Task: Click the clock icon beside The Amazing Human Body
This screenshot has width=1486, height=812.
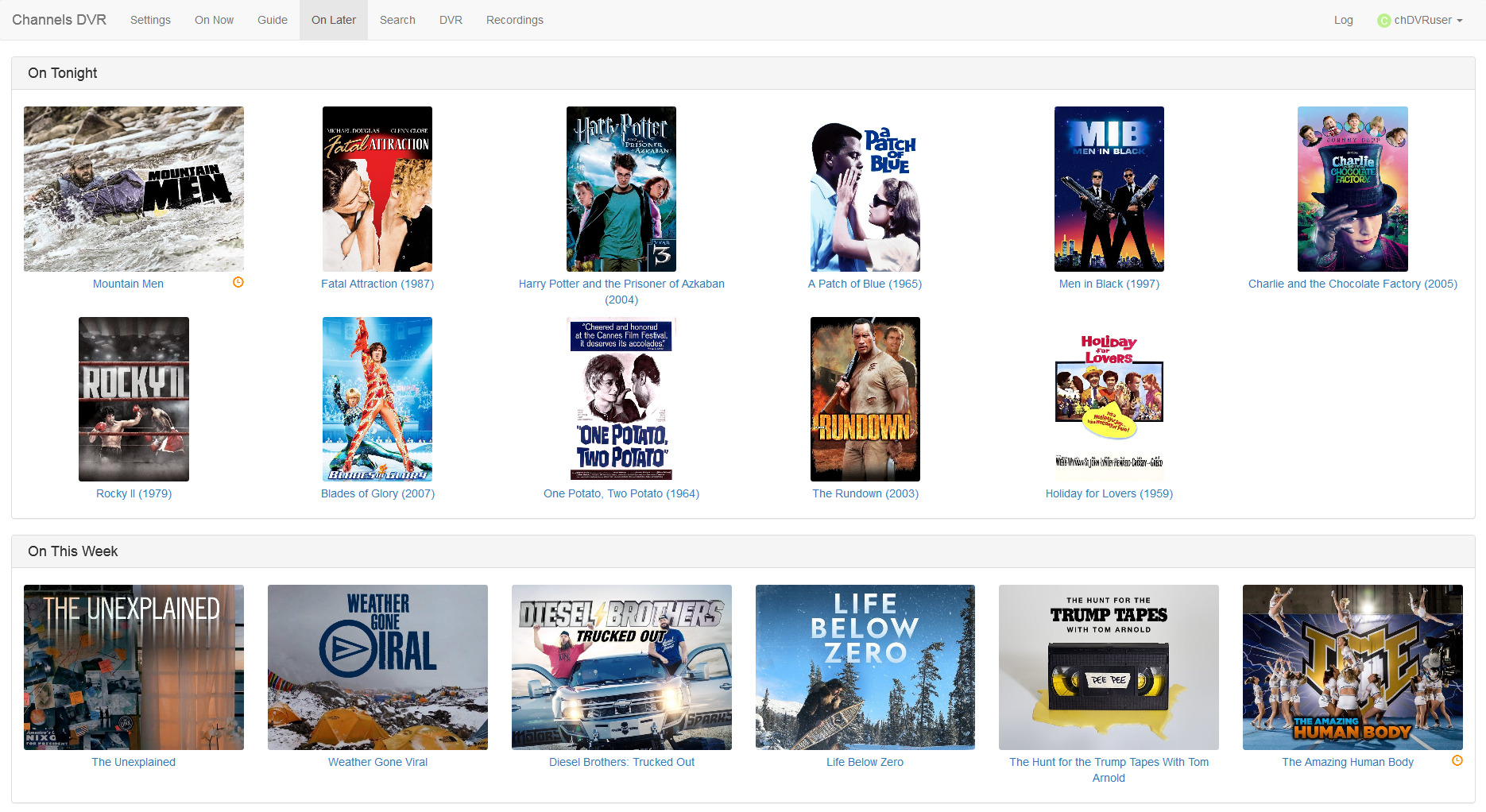Action: coord(1457,760)
